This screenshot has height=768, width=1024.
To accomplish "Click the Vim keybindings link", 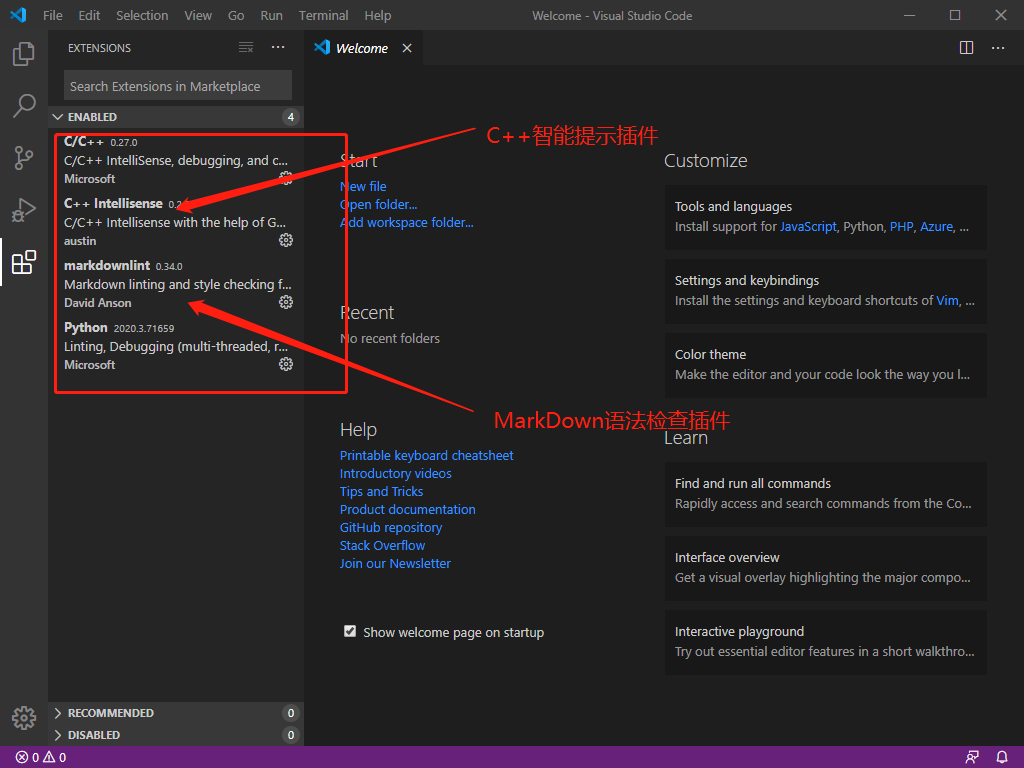I will (x=948, y=300).
